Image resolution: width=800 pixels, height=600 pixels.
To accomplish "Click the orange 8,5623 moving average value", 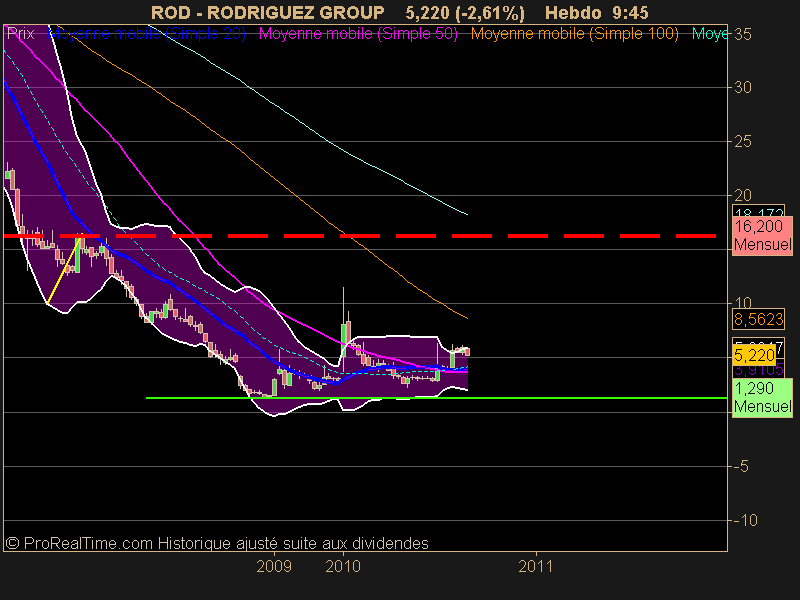I will (x=758, y=319).
